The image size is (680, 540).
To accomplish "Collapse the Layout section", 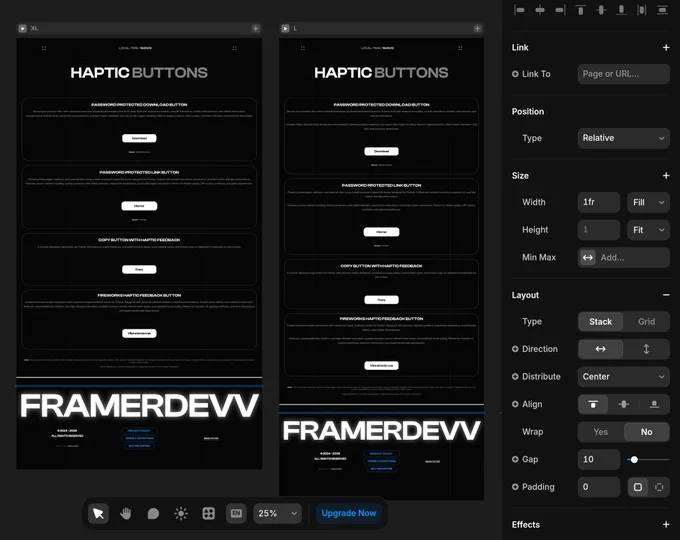I will coord(666,295).
